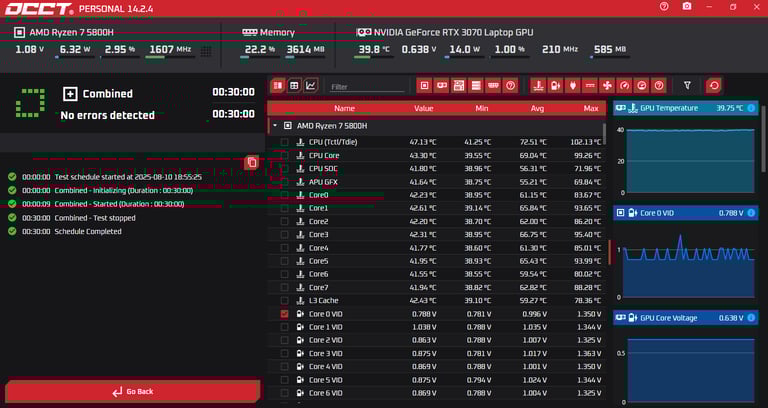Sort by the Min column header
768x408 pixels.
coord(482,108)
